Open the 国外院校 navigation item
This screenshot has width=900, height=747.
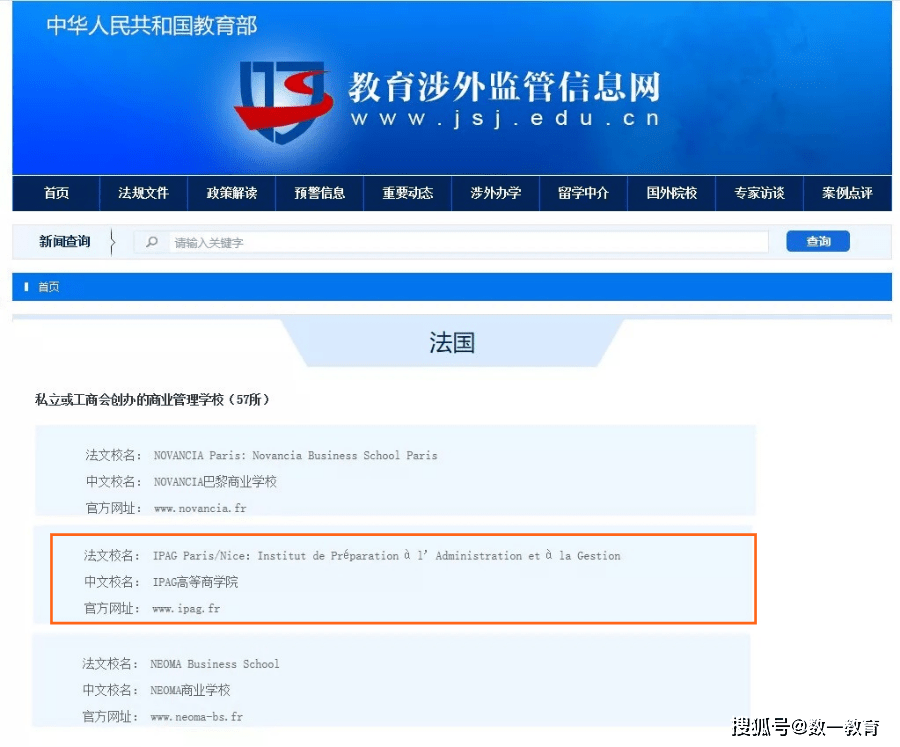pyautogui.click(x=671, y=193)
